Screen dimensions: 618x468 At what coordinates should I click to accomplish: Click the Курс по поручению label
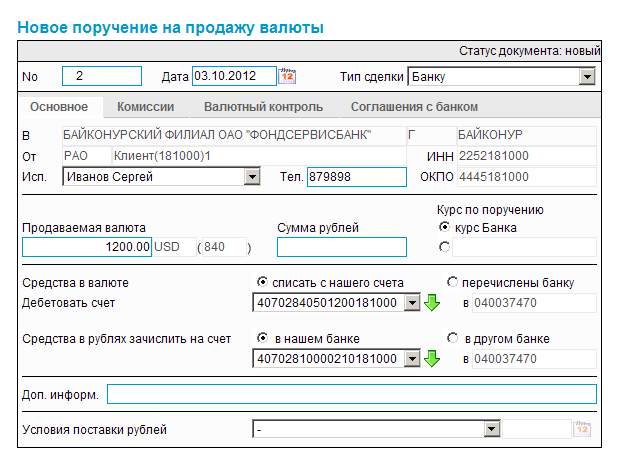[x=490, y=209]
